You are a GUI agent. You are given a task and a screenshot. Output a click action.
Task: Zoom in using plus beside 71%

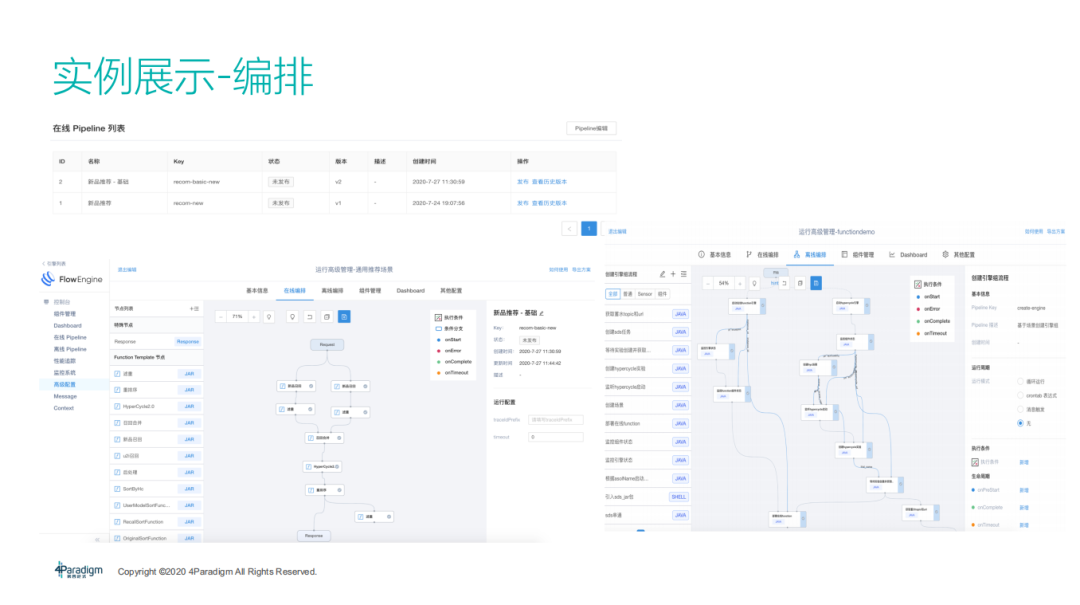[254, 317]
